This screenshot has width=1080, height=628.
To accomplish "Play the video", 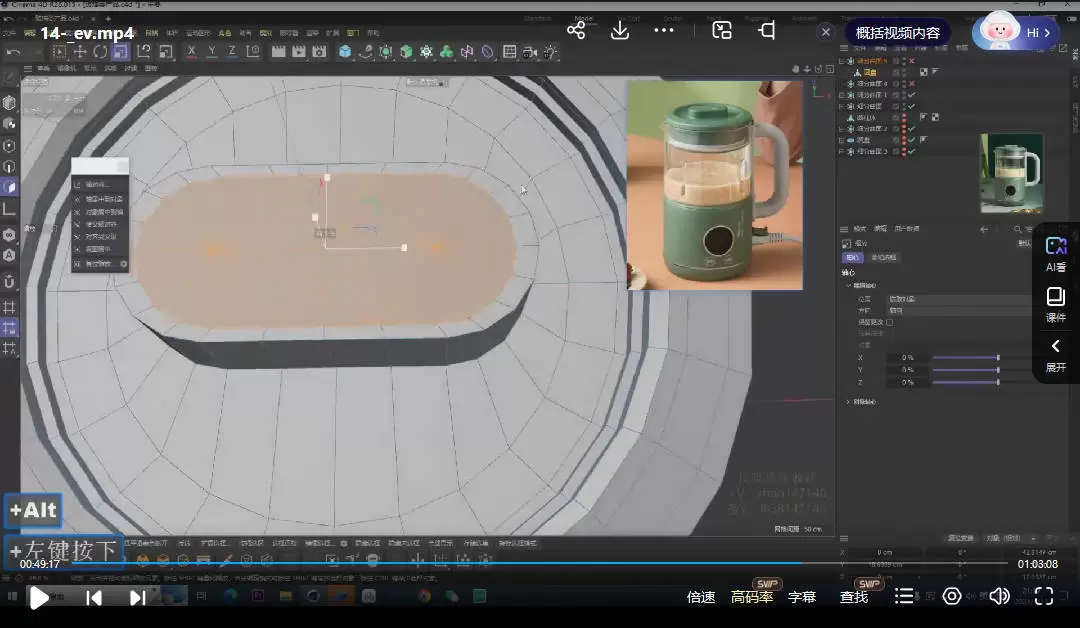I will [x=39, y=598].
